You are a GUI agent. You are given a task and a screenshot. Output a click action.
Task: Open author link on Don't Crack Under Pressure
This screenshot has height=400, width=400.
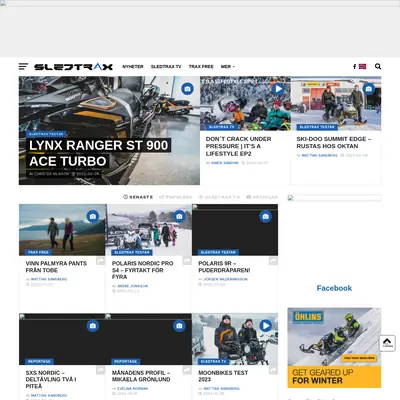tap(225, 163)
